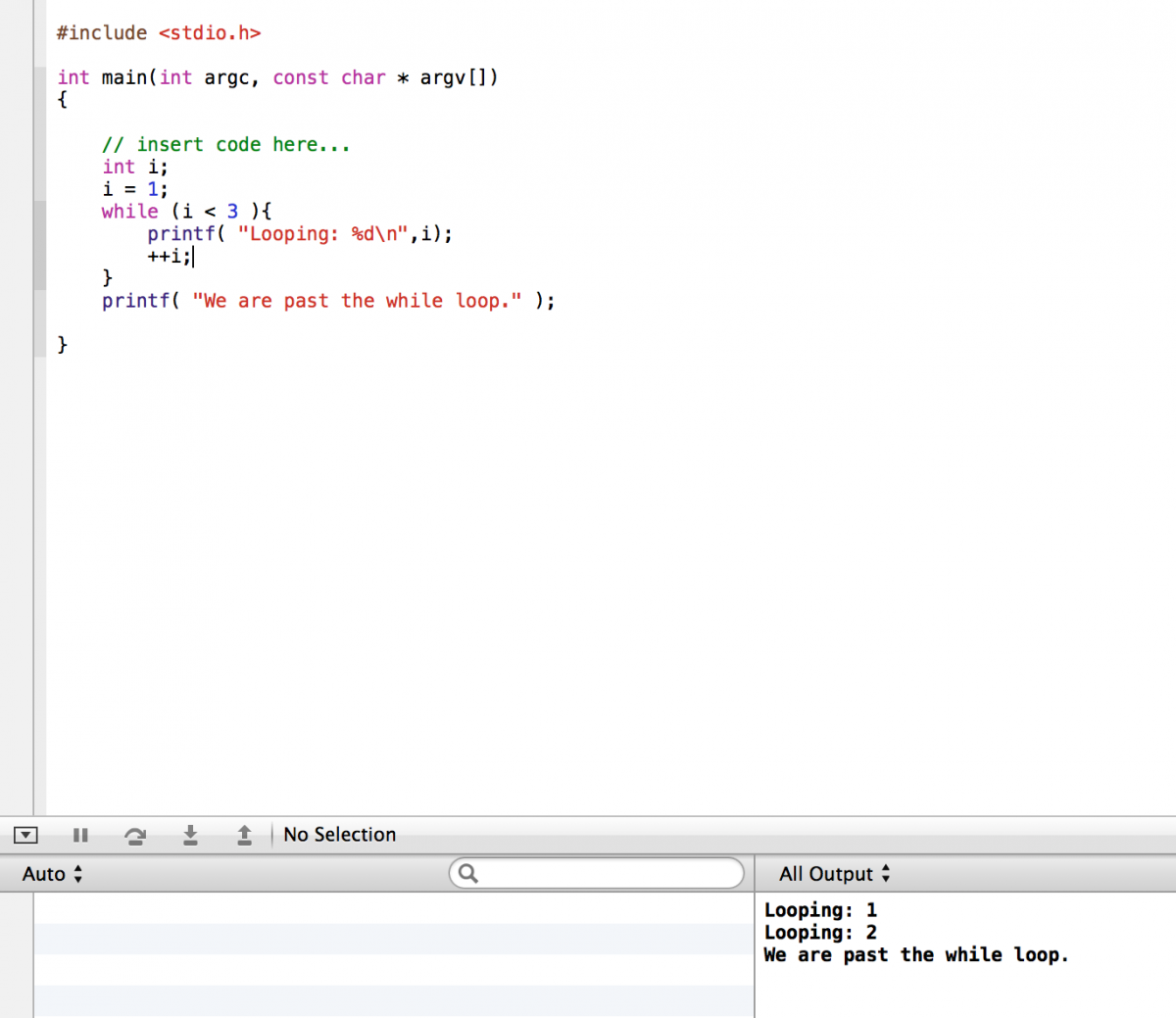Click the "// insert code here..." comment
Screen dimensions: 1176x1018
tap(225, 145)
